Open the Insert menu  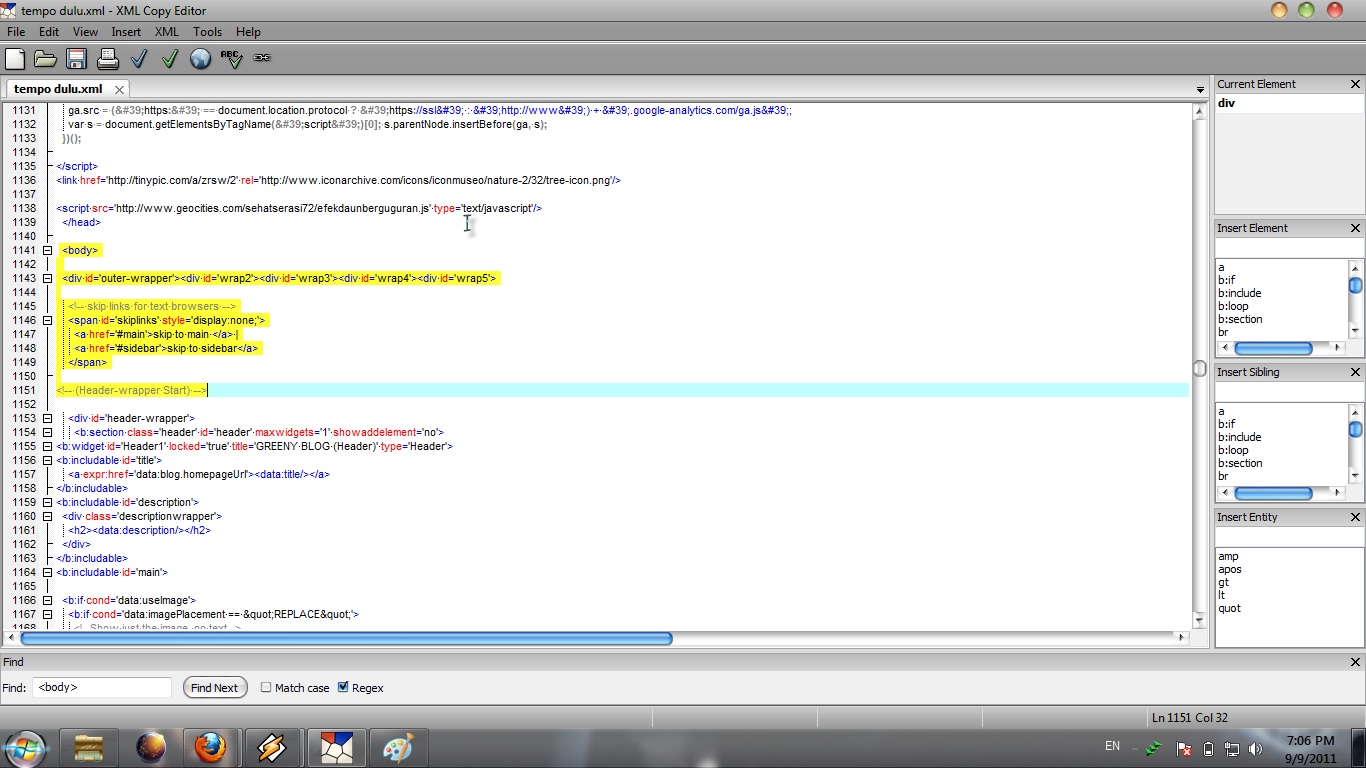(126, 32)
